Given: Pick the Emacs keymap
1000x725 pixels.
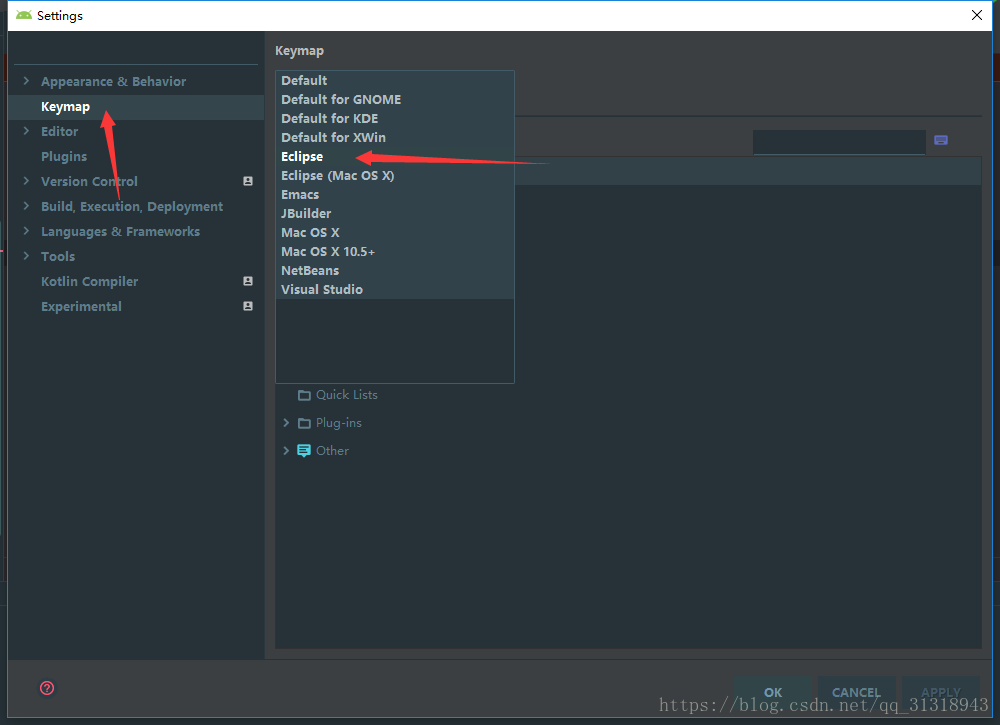Looking at the screenshot, I should (x=395, y=194).
